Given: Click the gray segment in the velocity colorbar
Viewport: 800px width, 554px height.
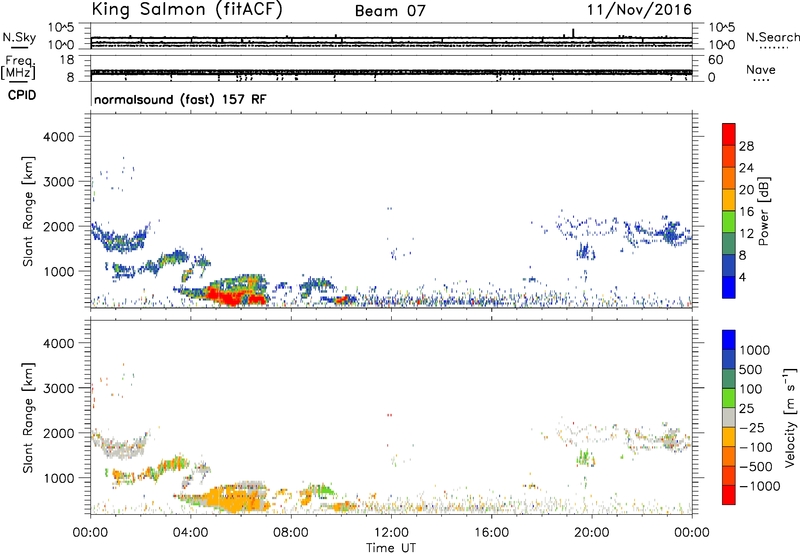Looking at the screenshot, I should point(729,418).
